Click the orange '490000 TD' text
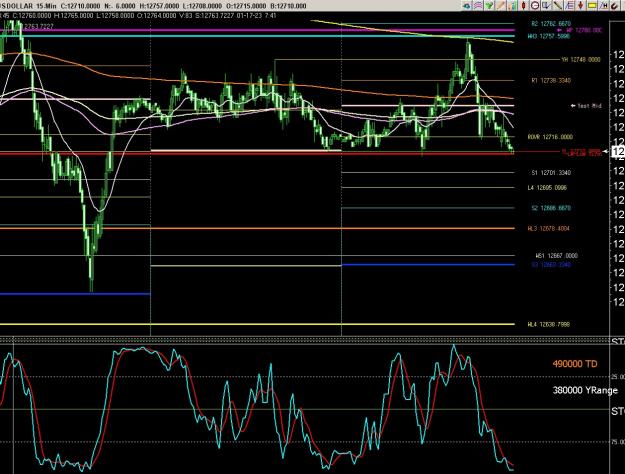The image size is (625, 474). pos(575,364)
